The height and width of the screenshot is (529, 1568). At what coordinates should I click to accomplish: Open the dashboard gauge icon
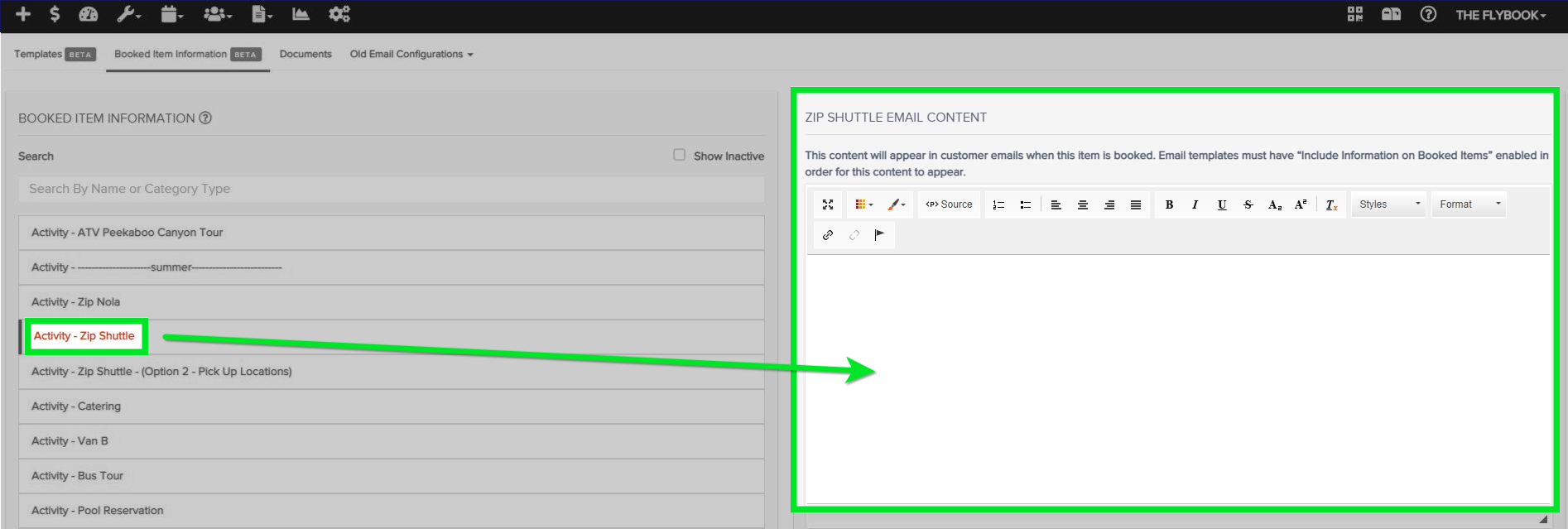click(88, 14)
